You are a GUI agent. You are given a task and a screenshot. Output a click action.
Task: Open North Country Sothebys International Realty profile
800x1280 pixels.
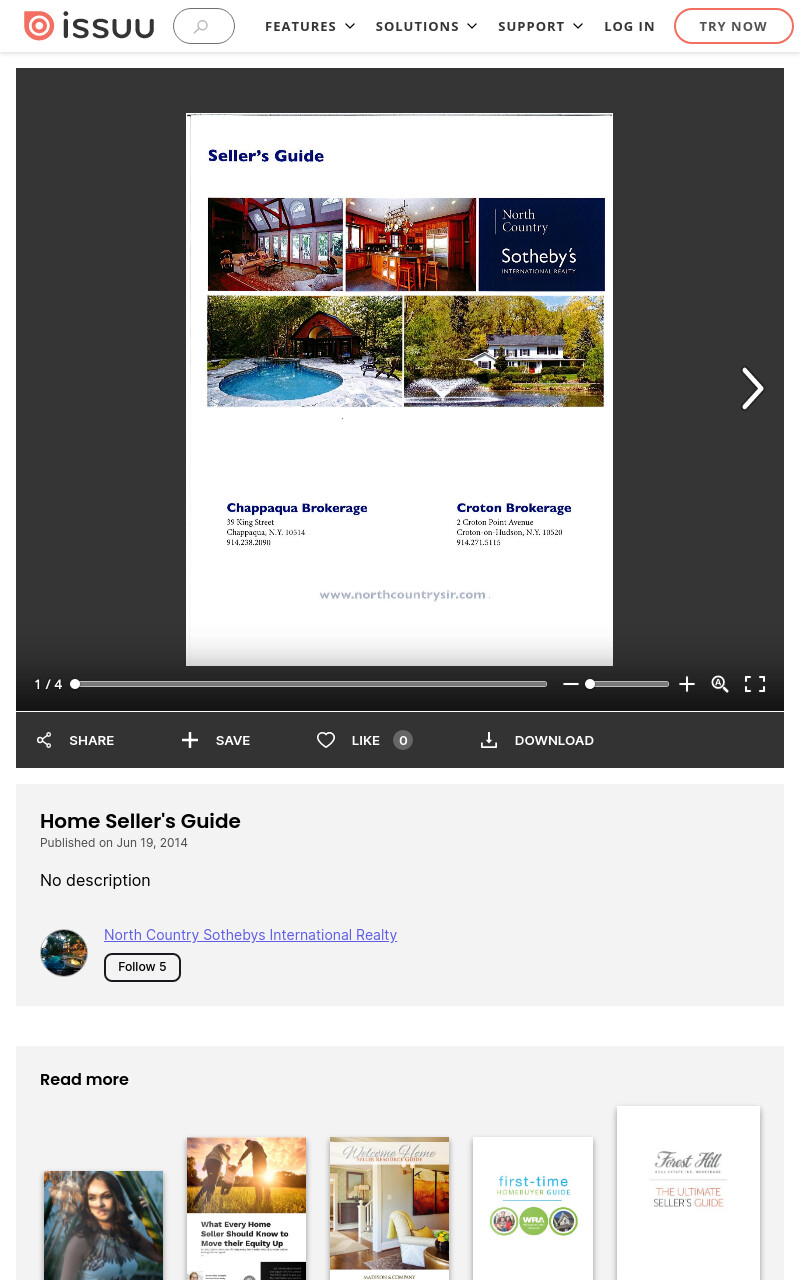click(250, 935)
